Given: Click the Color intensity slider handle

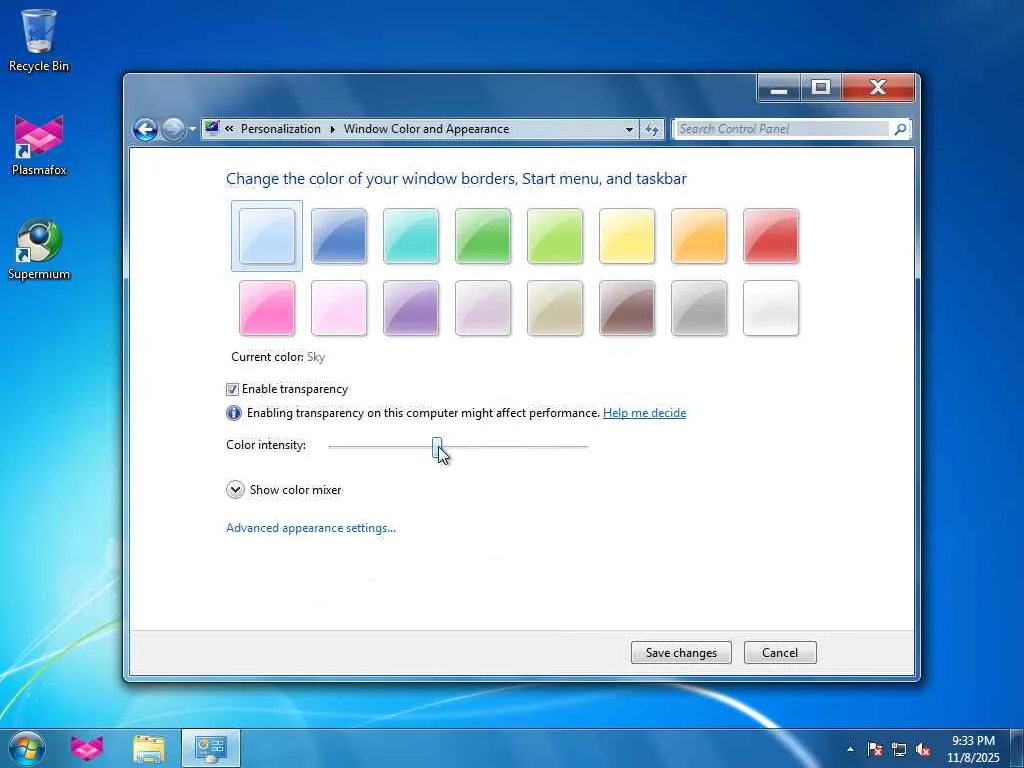Looking at the screenshot, I should 437,448.
